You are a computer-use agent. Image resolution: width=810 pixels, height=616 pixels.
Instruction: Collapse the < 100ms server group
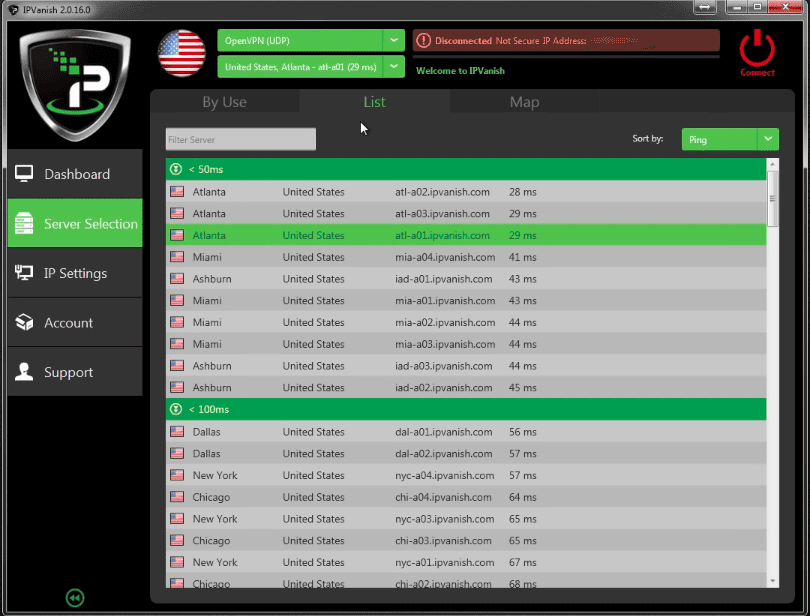pos(176,409)
